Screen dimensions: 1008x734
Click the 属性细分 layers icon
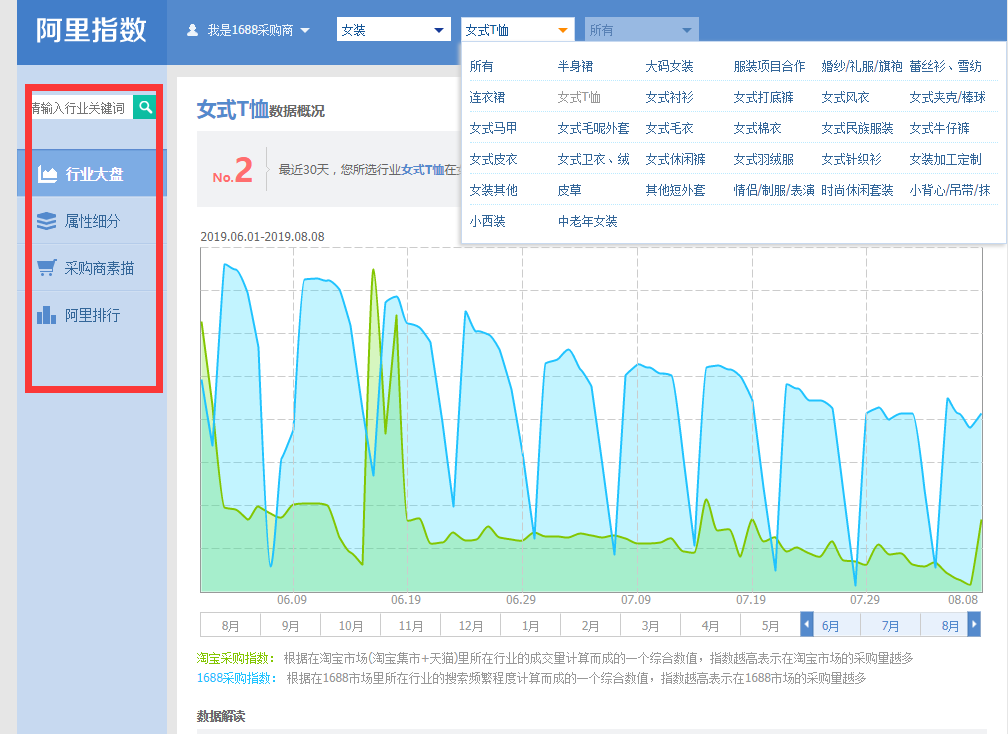pyautogui.click(x=46, y=221)
